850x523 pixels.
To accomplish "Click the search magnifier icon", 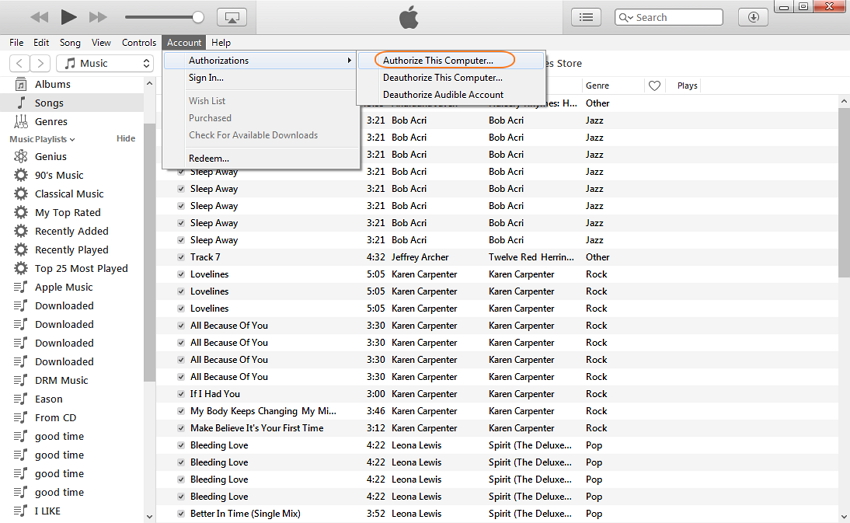I will coord(623,17).
